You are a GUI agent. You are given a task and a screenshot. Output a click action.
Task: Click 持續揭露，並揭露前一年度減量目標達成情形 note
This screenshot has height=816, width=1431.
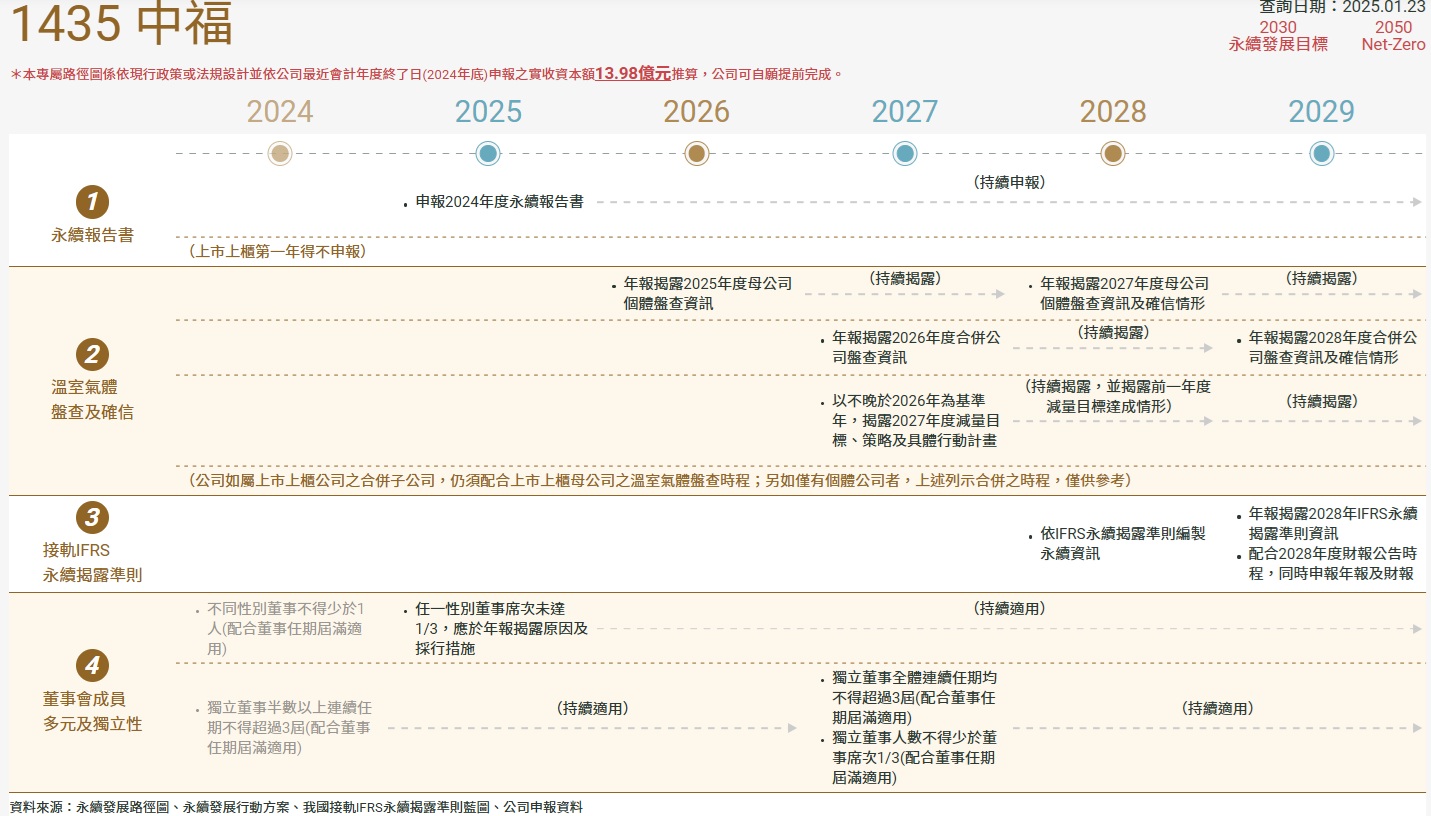(1117, 396)
